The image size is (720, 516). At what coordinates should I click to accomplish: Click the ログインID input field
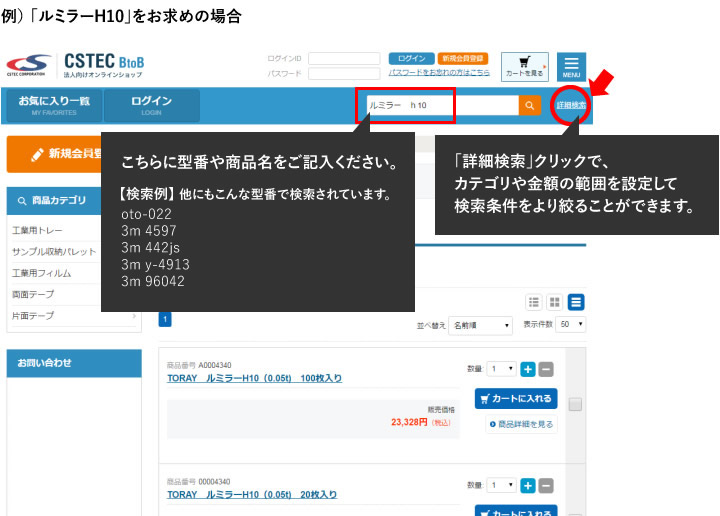(x=344, y=59)
